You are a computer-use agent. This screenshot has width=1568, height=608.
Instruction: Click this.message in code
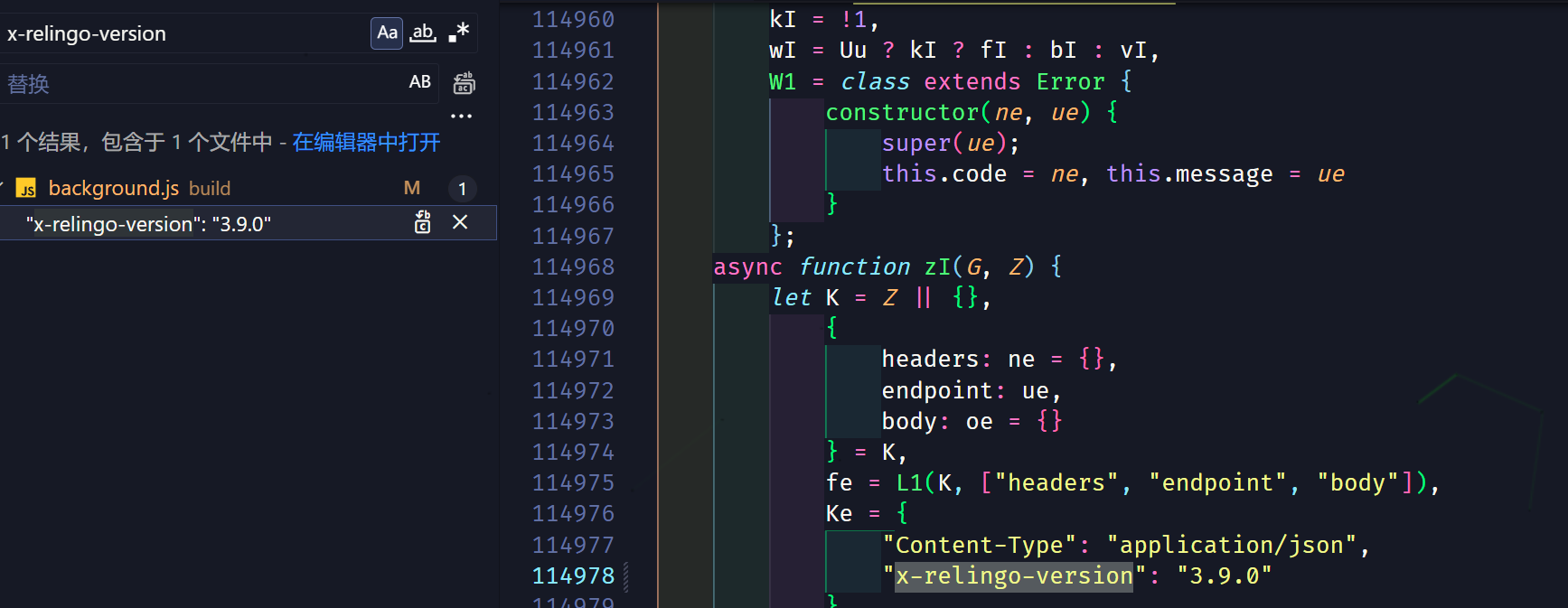click(1189, 173)
